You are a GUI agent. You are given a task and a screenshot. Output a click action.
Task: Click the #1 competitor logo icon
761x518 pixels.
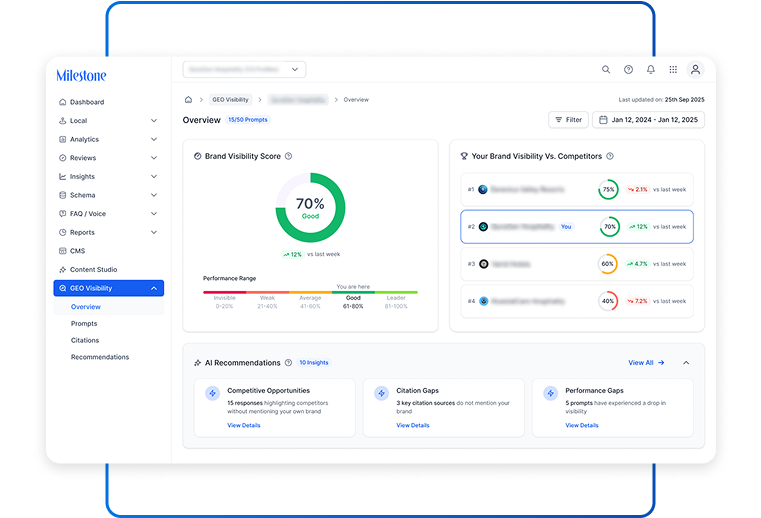[483, 189]
